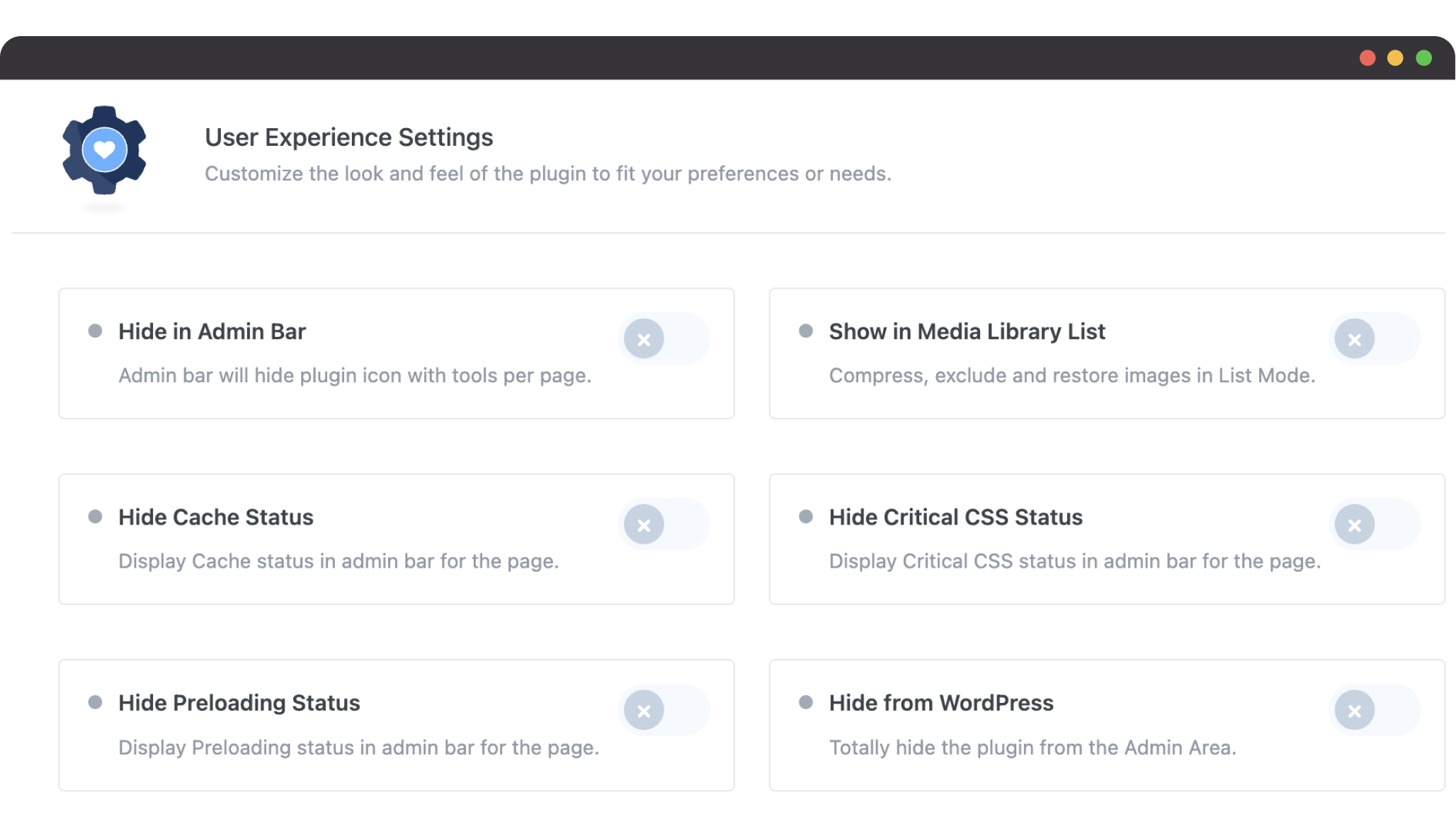Click the bullet dot beside Hide Cache Status
The image size is (1456, 819).
click(x=96, y=517)
